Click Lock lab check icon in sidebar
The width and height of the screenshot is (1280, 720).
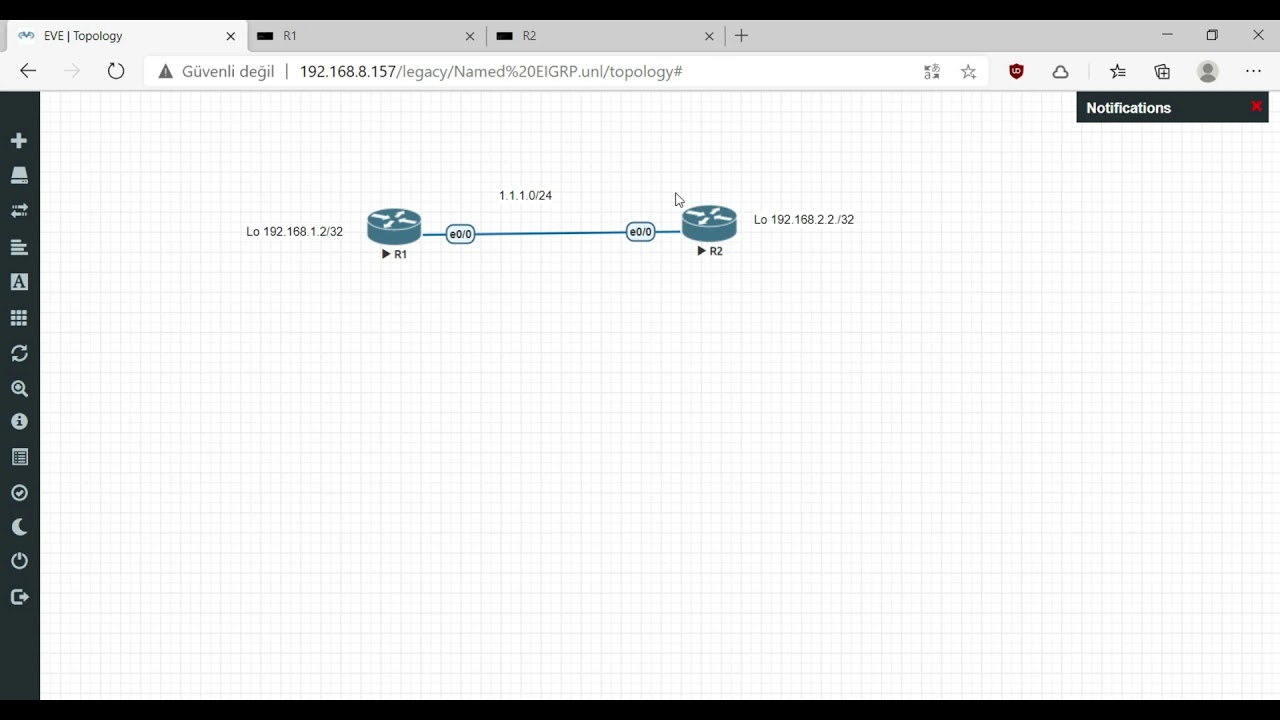click(19, 493)
